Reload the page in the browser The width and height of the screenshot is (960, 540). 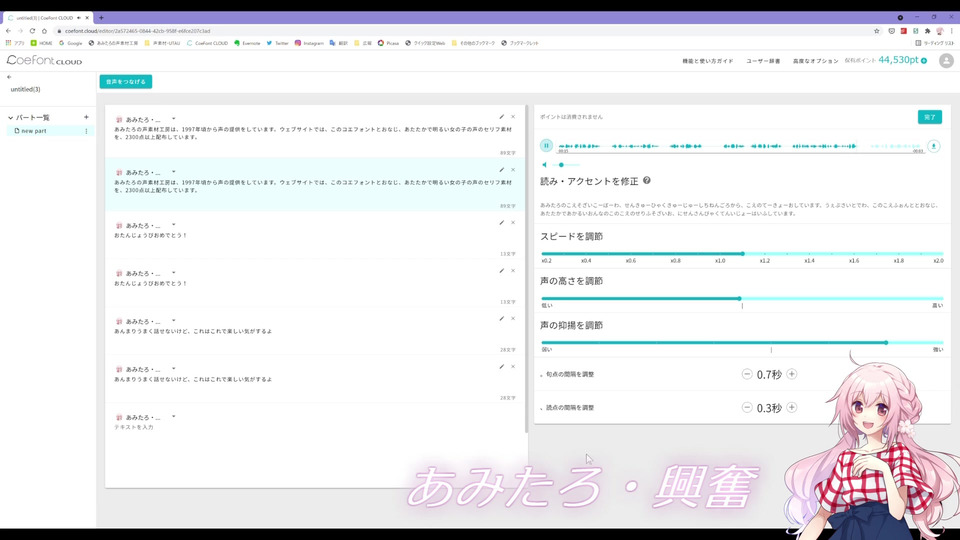tap(32, 31)
